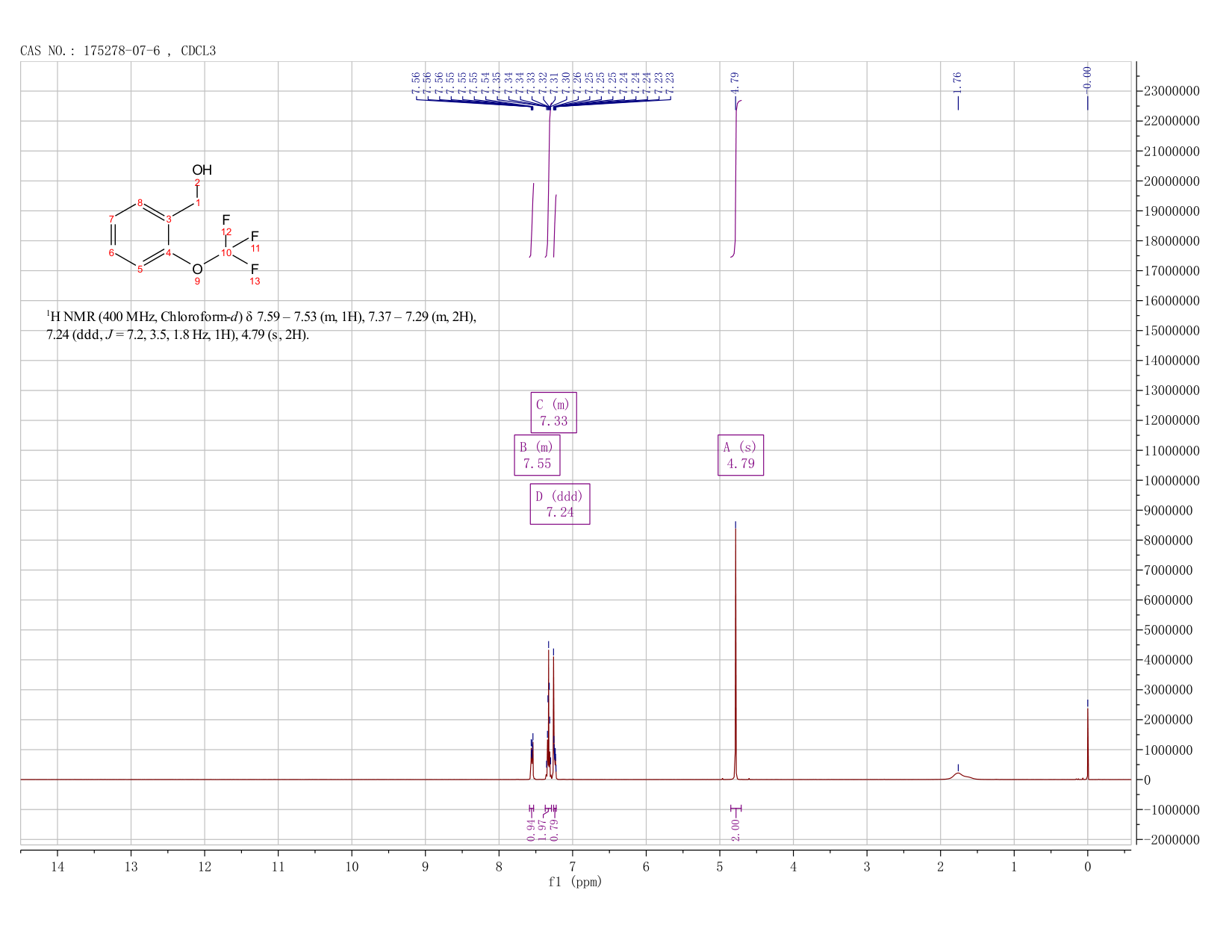Select the 1.97 integral value label

point(542,830)
